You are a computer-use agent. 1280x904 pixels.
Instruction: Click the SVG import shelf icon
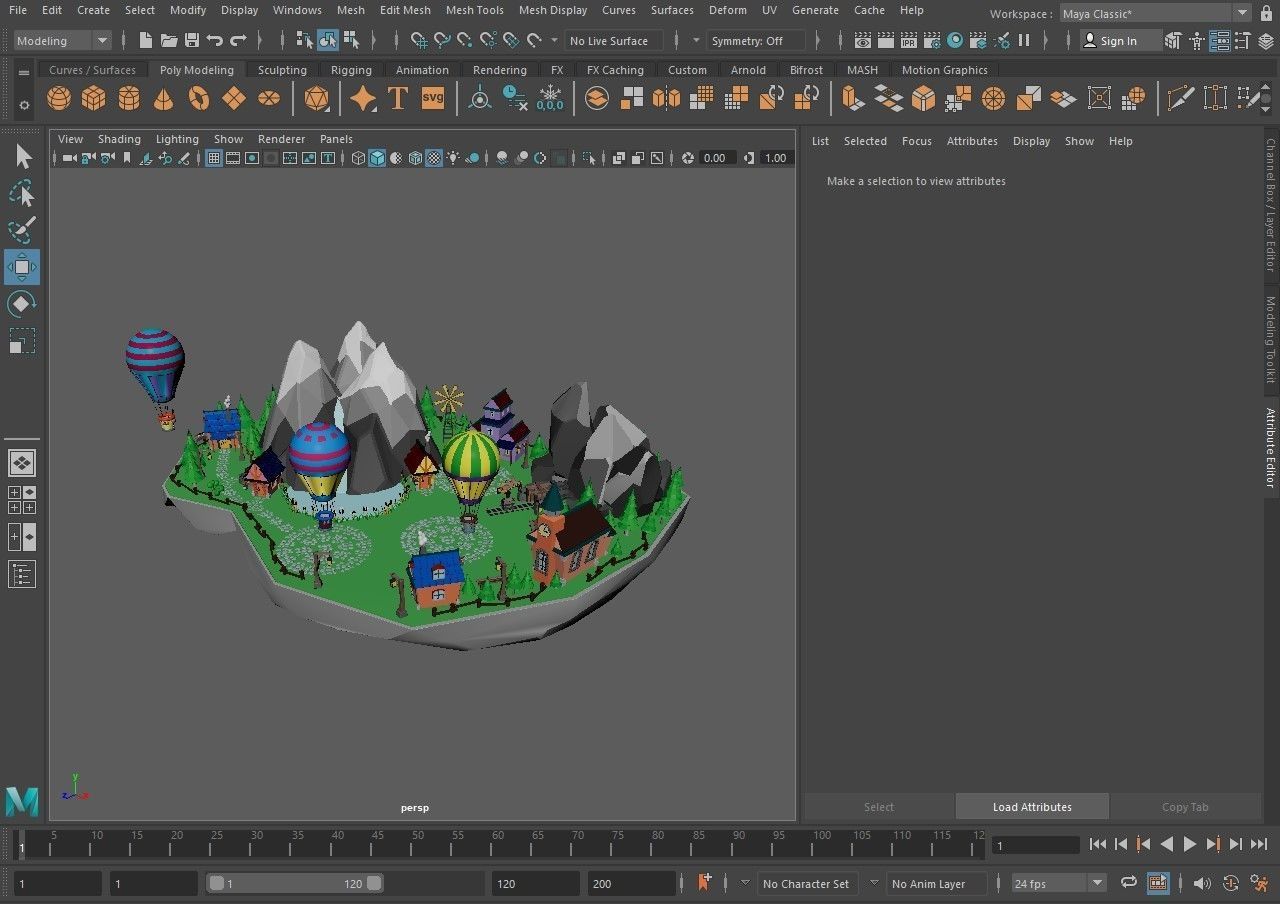tap(433, 98)
